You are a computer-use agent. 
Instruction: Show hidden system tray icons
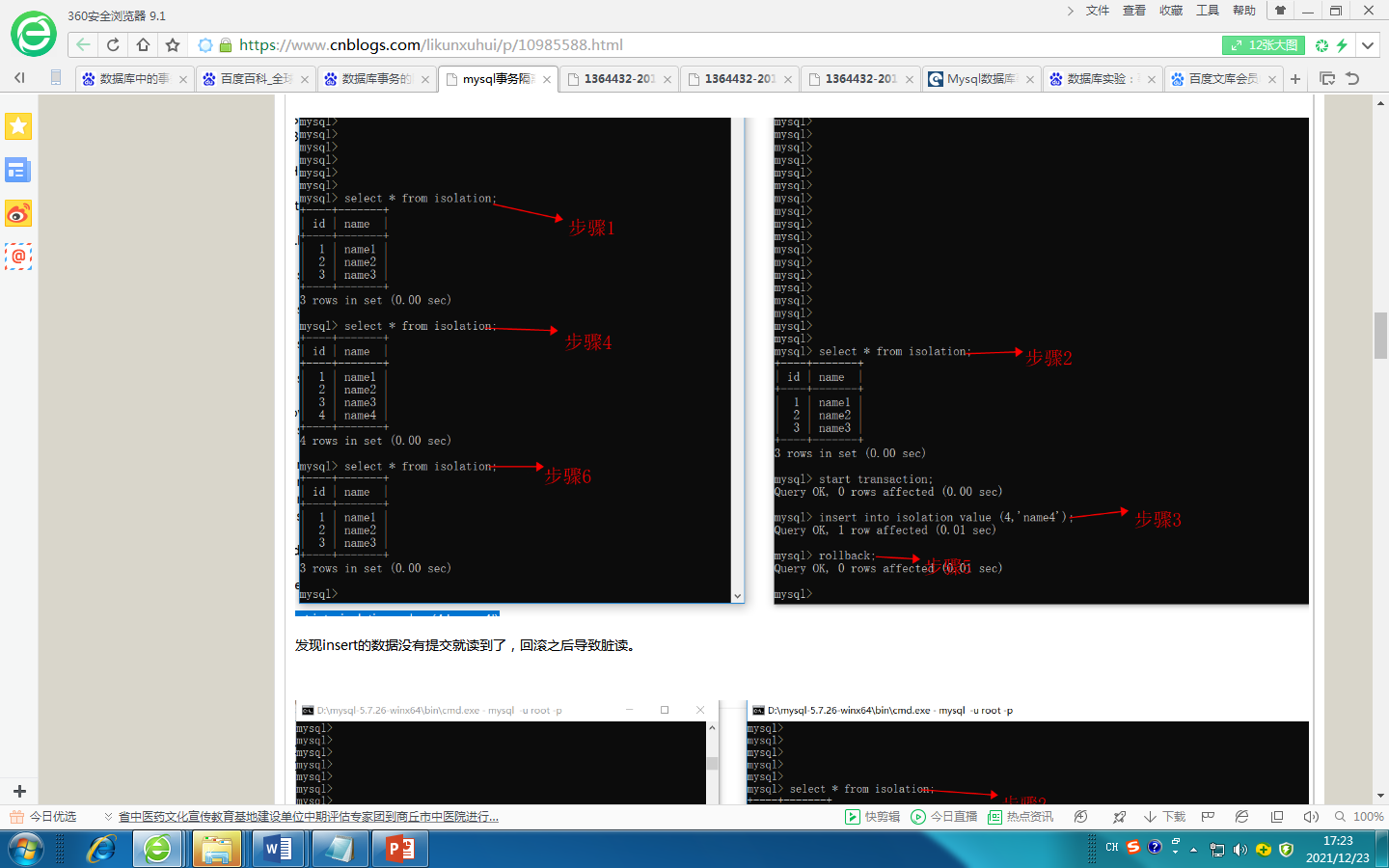point(1193,850)
